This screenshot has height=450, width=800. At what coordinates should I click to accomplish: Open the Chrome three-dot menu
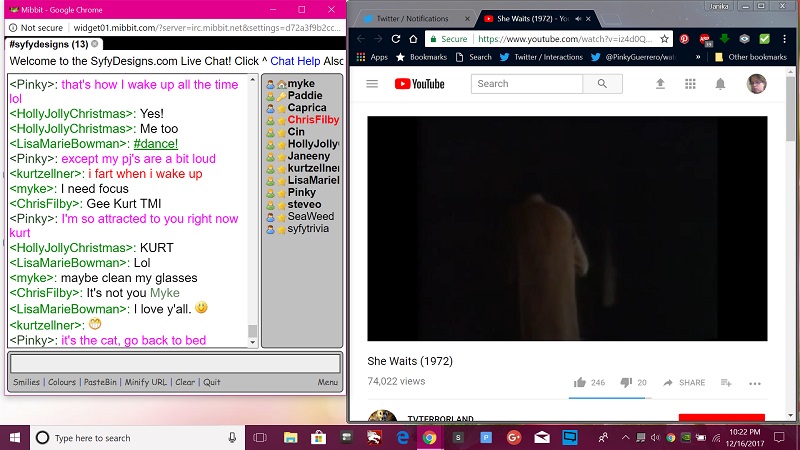784,39
